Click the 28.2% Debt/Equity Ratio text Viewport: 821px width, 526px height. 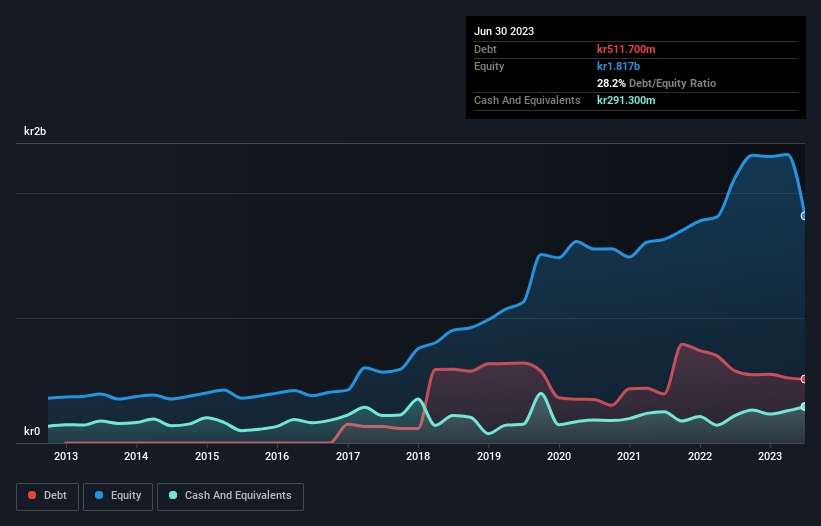pyautogui.click(x=656, y=83)
